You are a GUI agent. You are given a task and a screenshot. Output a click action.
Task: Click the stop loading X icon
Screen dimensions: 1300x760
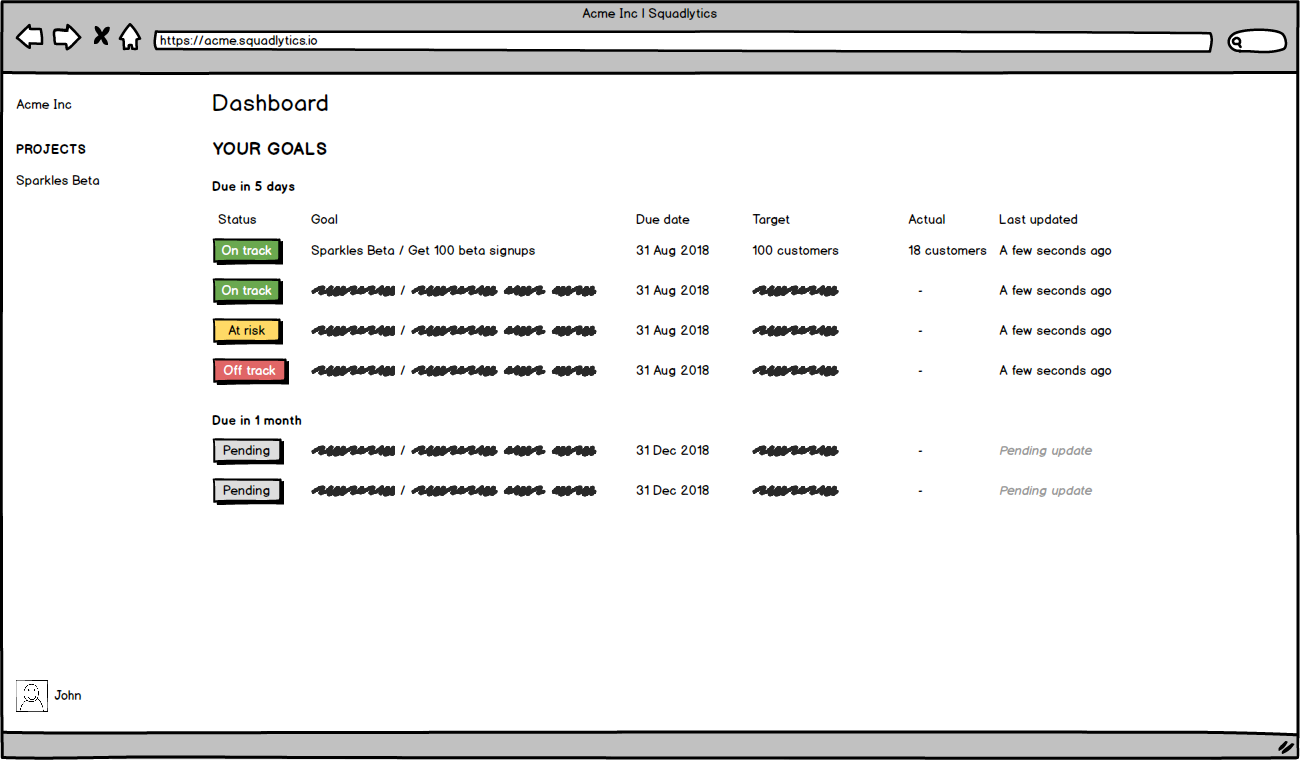(x=100, y=35)
